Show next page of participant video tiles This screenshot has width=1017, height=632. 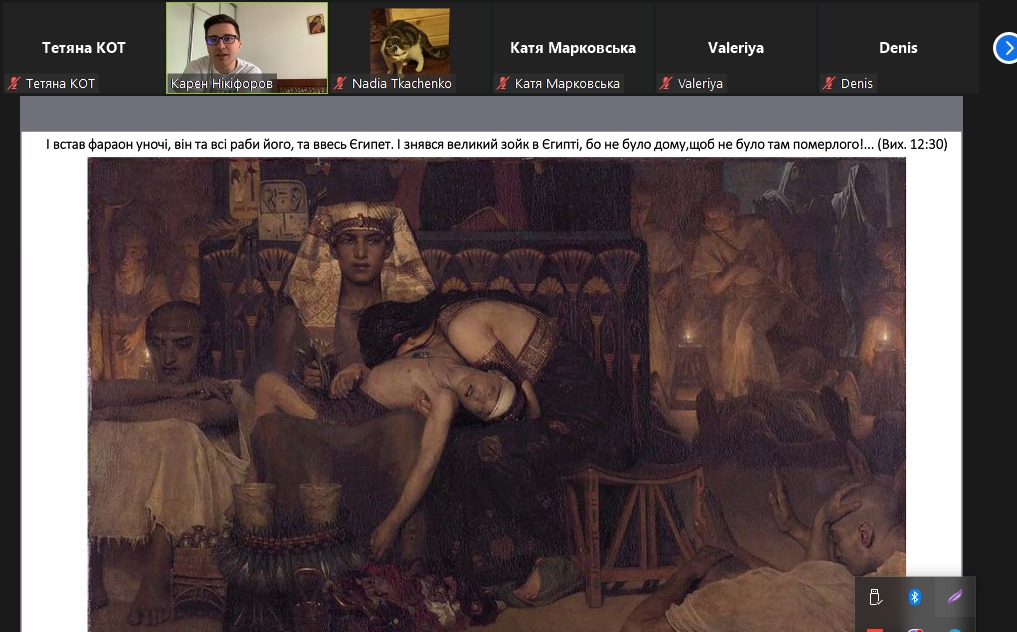click(x=1006, y=48)
